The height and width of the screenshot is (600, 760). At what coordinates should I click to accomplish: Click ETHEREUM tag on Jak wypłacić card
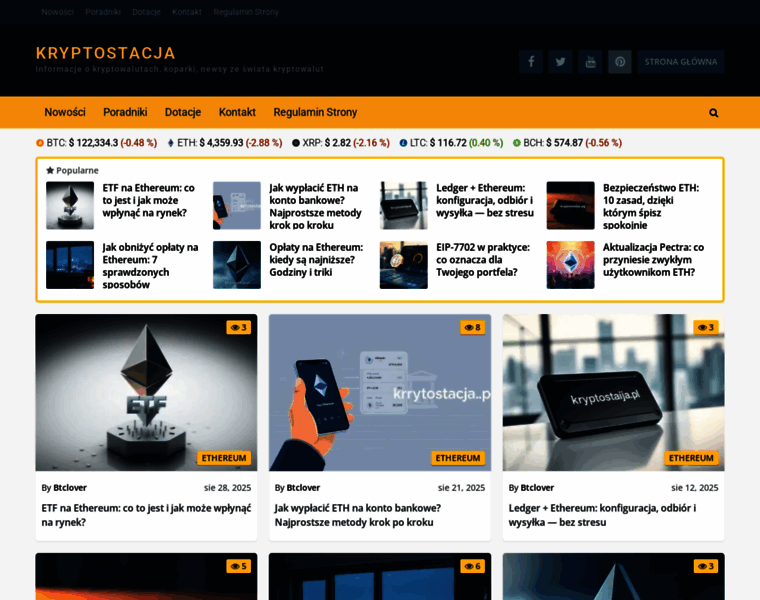[458, 458]
